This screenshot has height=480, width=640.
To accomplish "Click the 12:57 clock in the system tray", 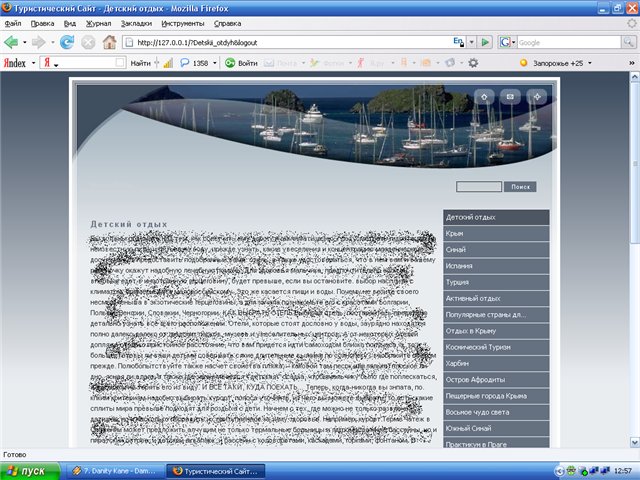I will point(623,471).
